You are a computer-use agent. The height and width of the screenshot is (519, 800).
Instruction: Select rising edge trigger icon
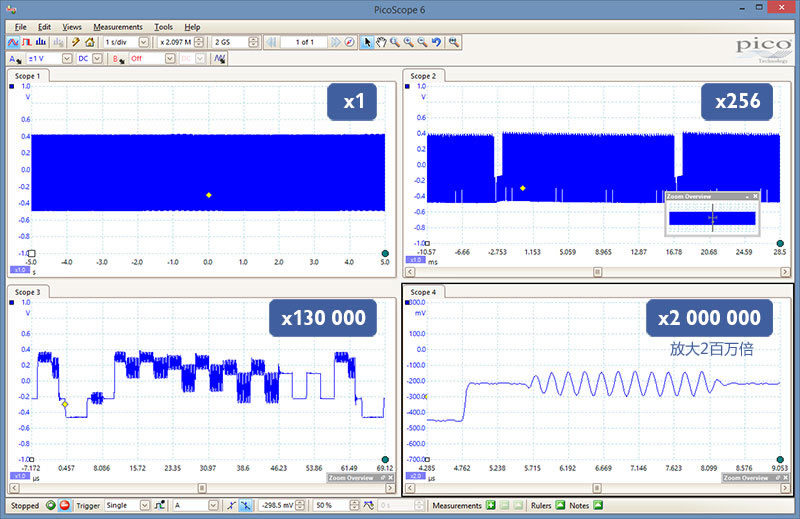(x=232, y=505)
